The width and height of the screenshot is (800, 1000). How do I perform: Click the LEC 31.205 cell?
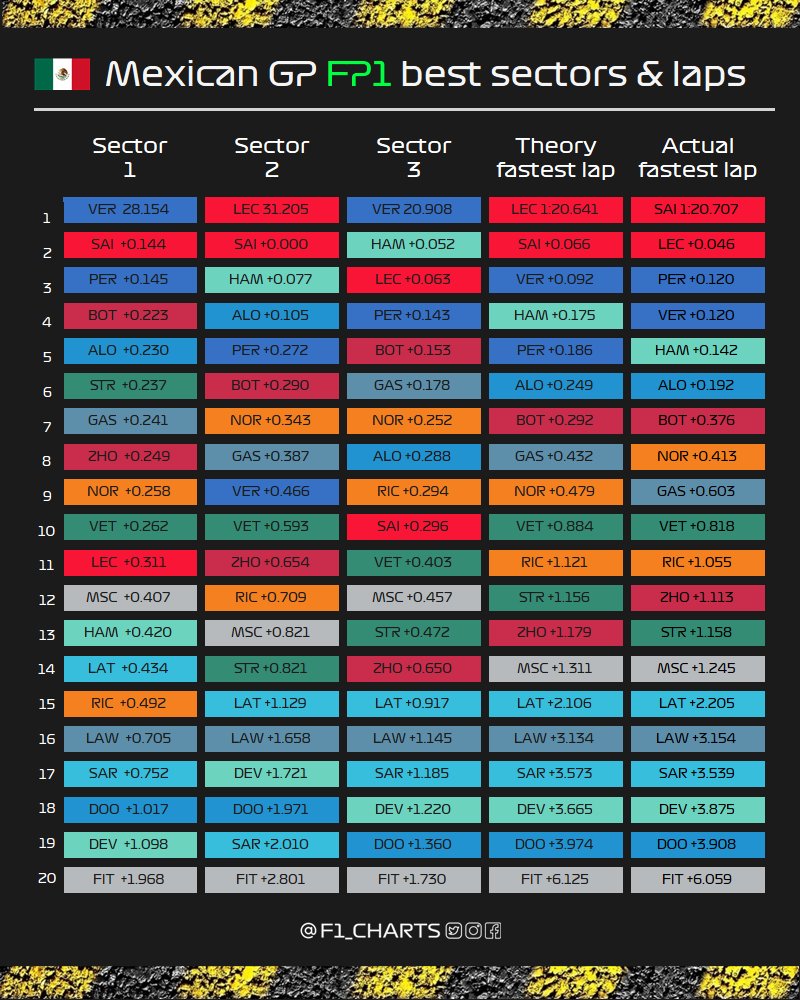pos(272,210)
